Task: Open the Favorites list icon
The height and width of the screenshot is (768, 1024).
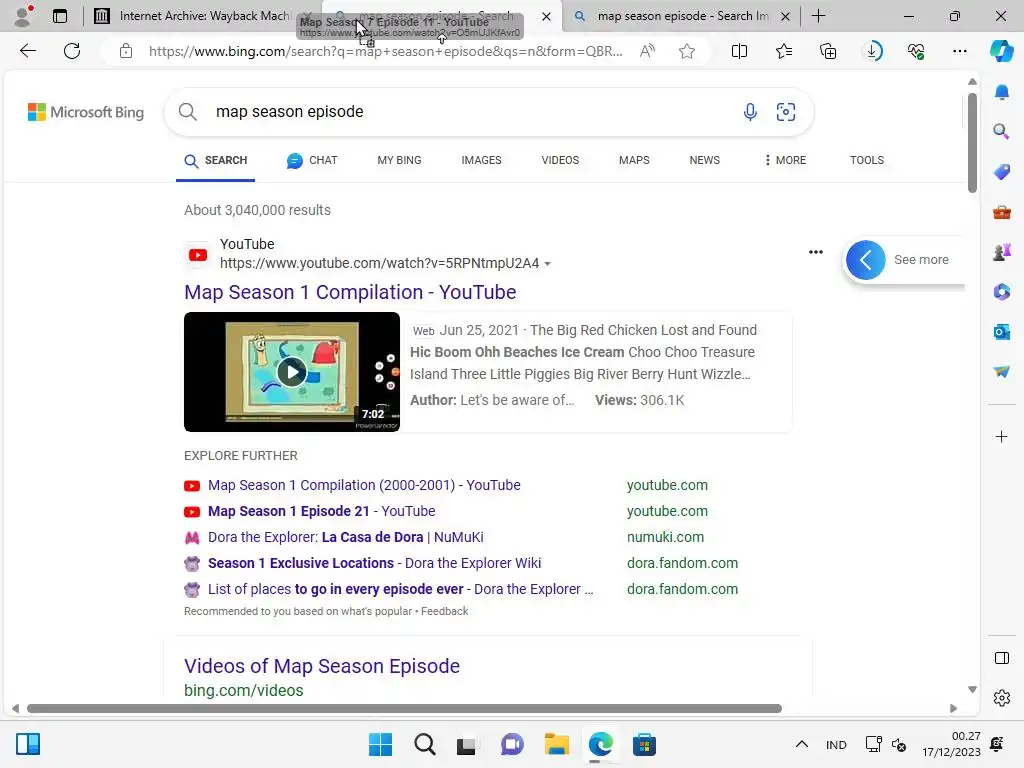Action: click(784, 51)
